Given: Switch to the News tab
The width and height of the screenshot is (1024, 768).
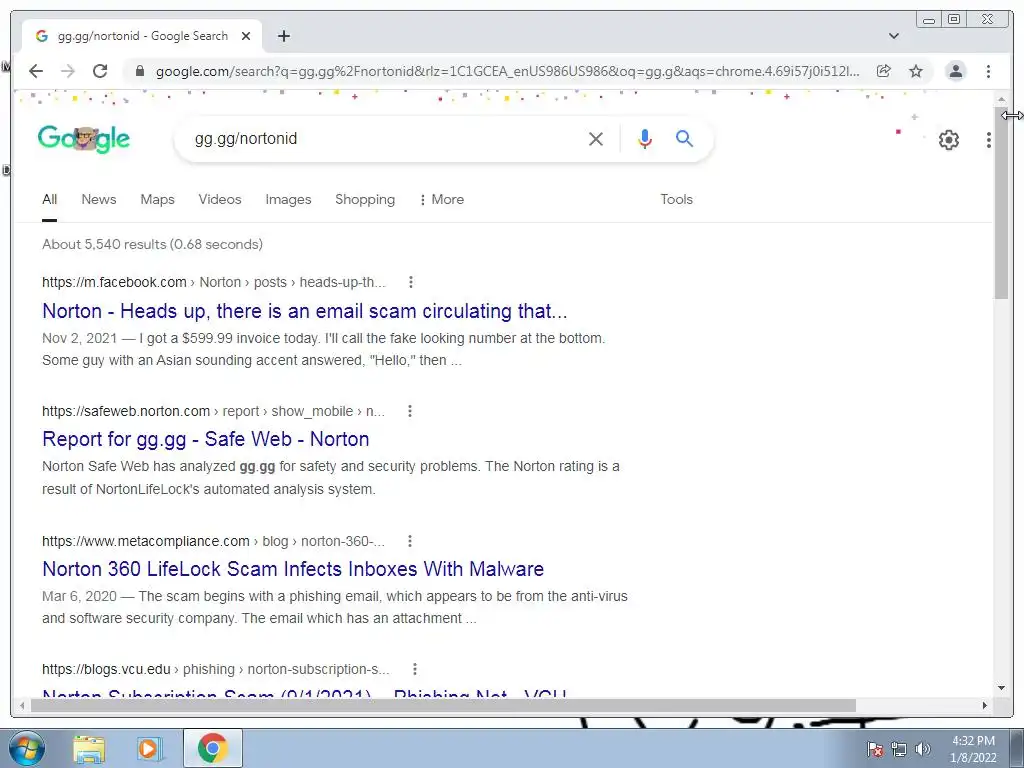Looking at the screenshot, I should pyautogui.click(x=99, y=200).
